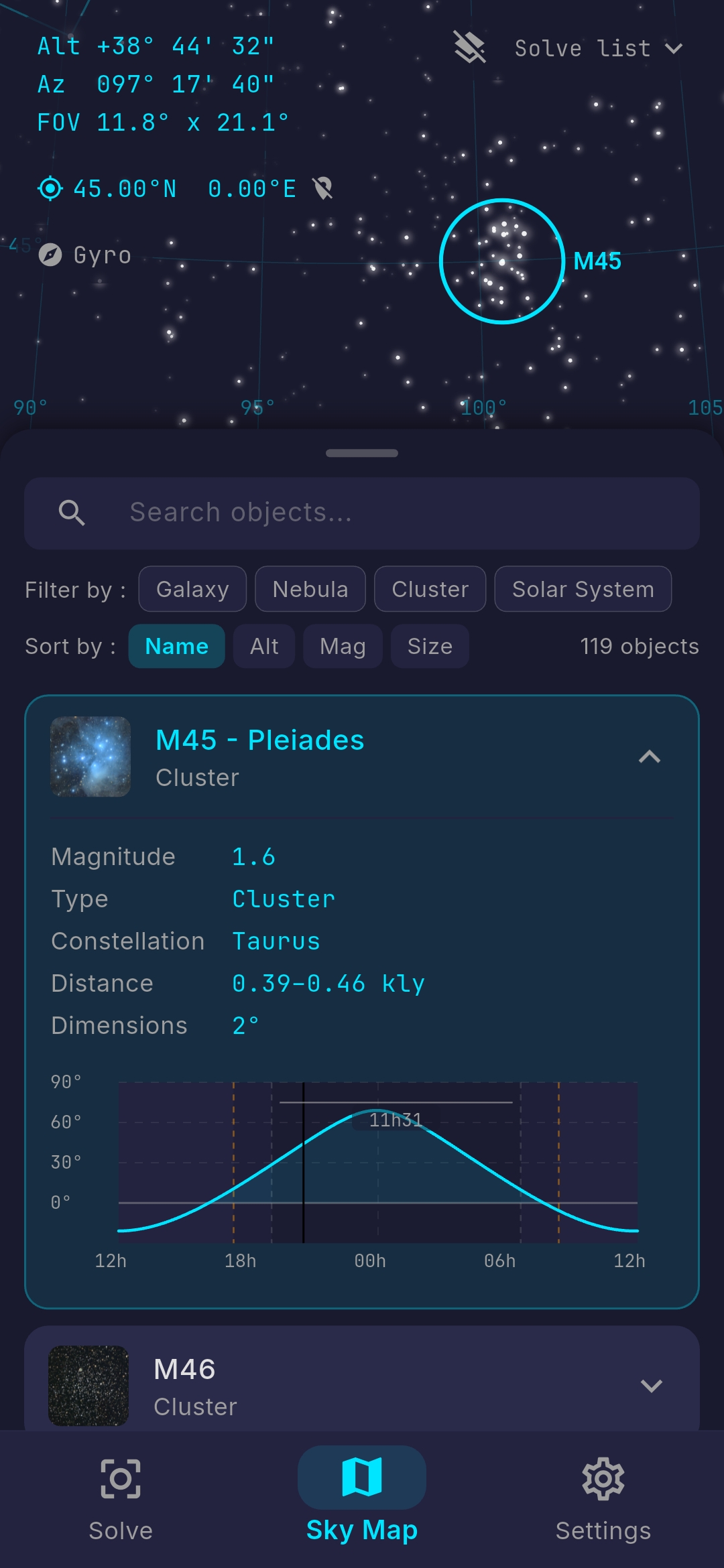Toggle the Galaxy filter chip

(192, 589)
